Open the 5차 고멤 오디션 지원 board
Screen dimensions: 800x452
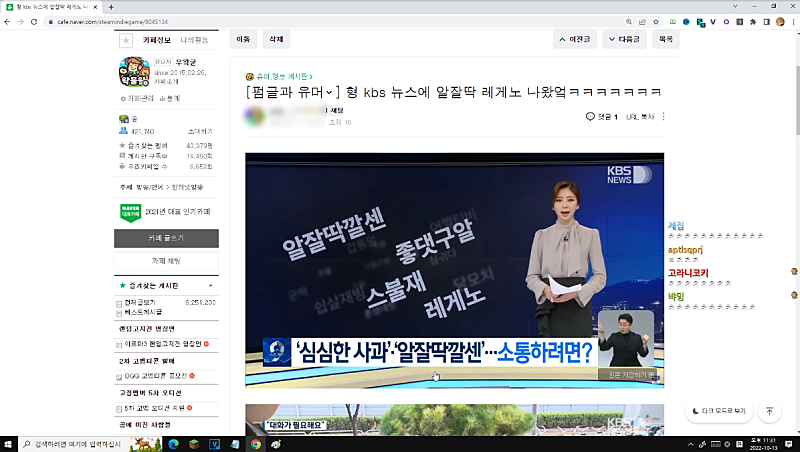[x=155, y=408]
